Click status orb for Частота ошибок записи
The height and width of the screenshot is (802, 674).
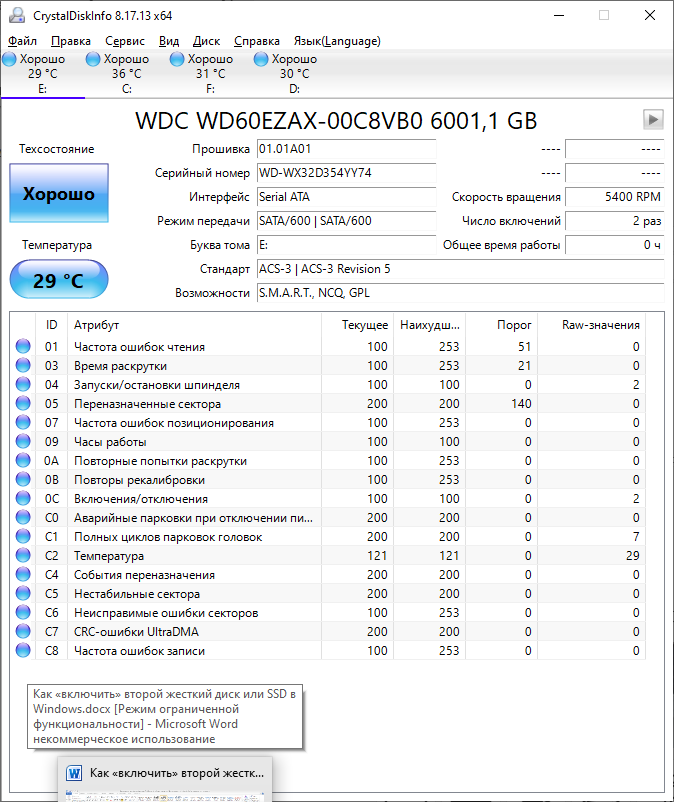pyautogui.click(x=23, y=651)
